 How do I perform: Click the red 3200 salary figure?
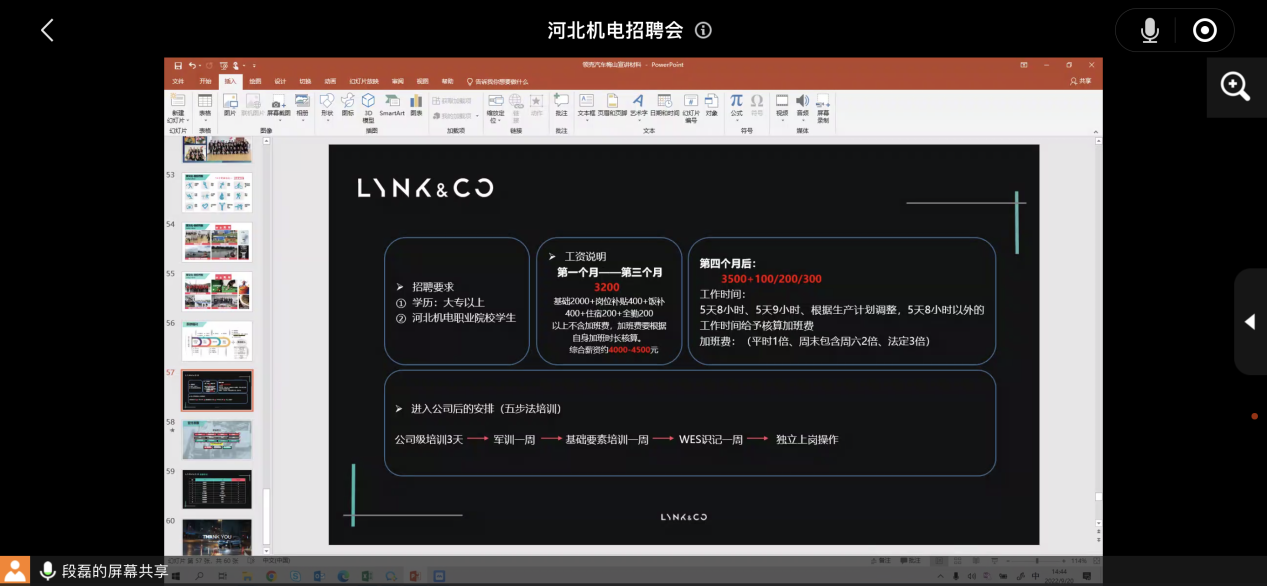click(x=607, y=286)
